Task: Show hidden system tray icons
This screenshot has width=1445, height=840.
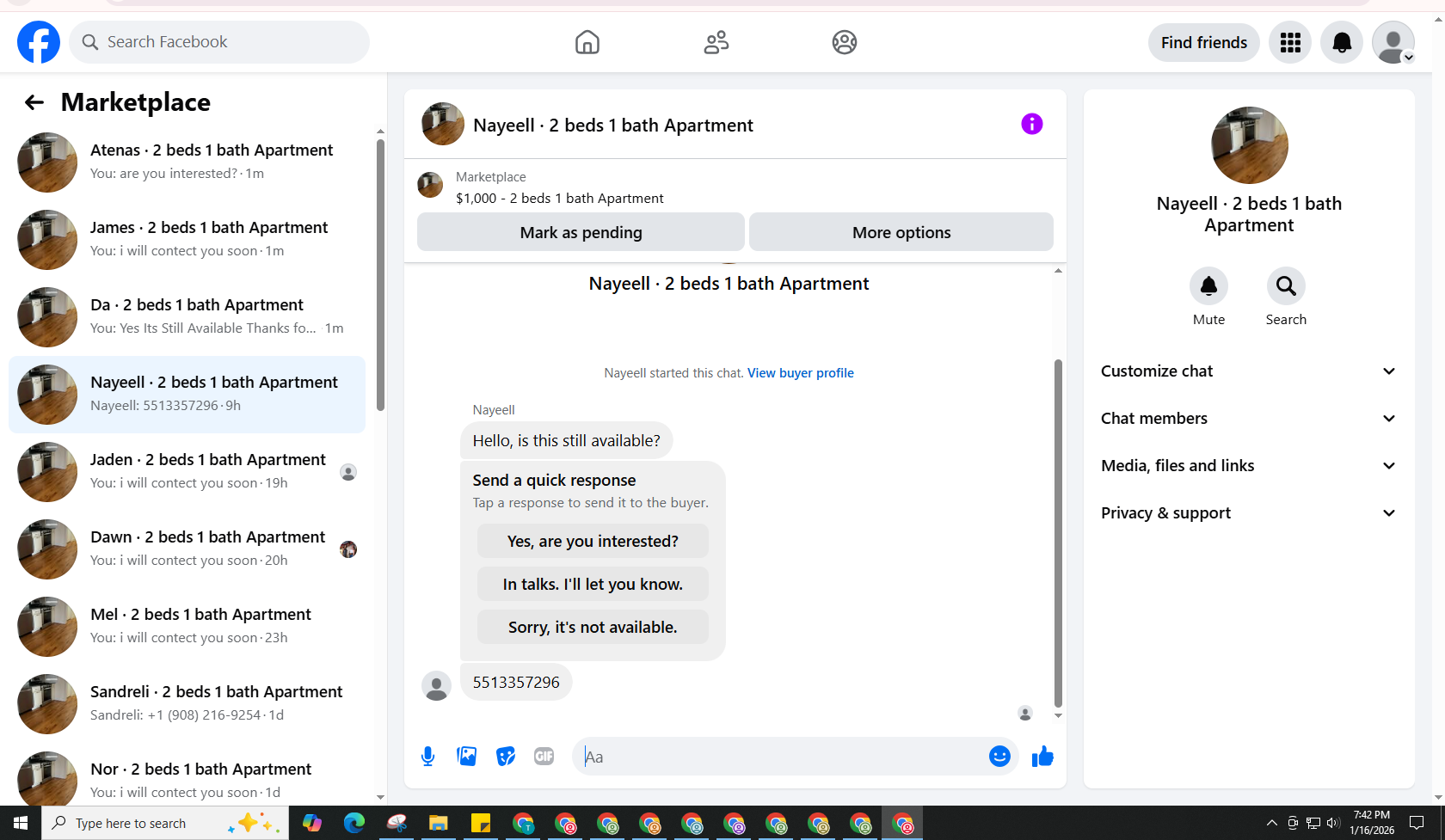Action: (x=1271, y=824)
